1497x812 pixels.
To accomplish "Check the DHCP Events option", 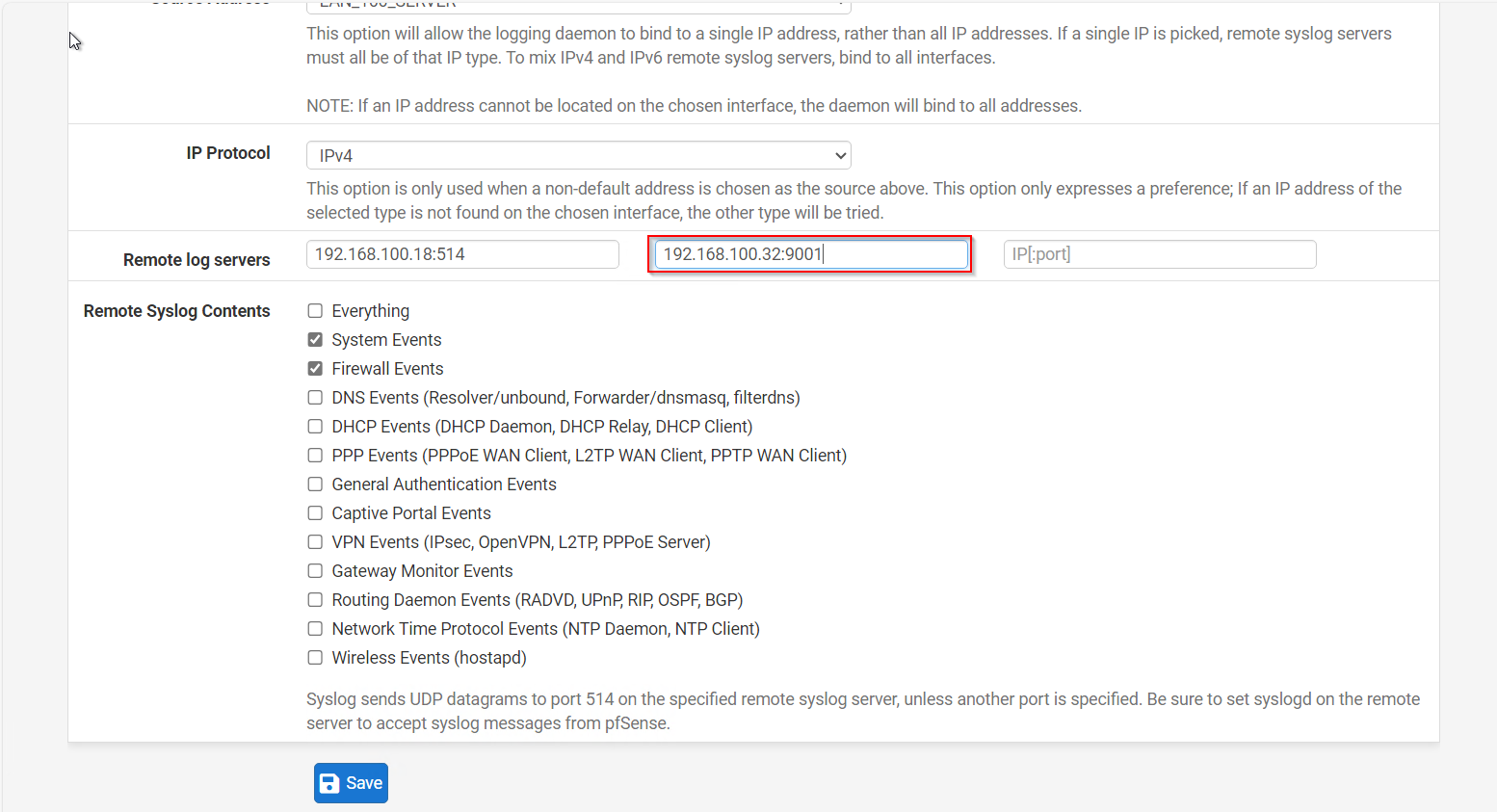I will tap(315, 427).
